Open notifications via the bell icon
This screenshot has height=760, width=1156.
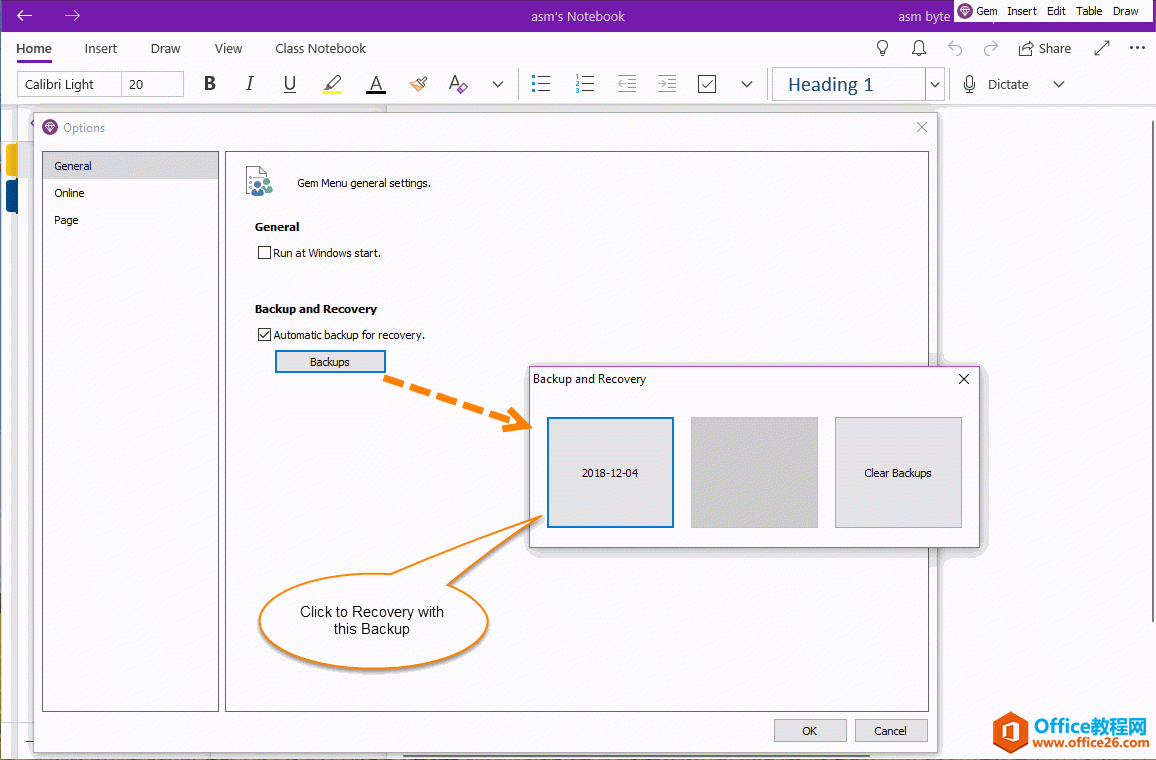918,48
